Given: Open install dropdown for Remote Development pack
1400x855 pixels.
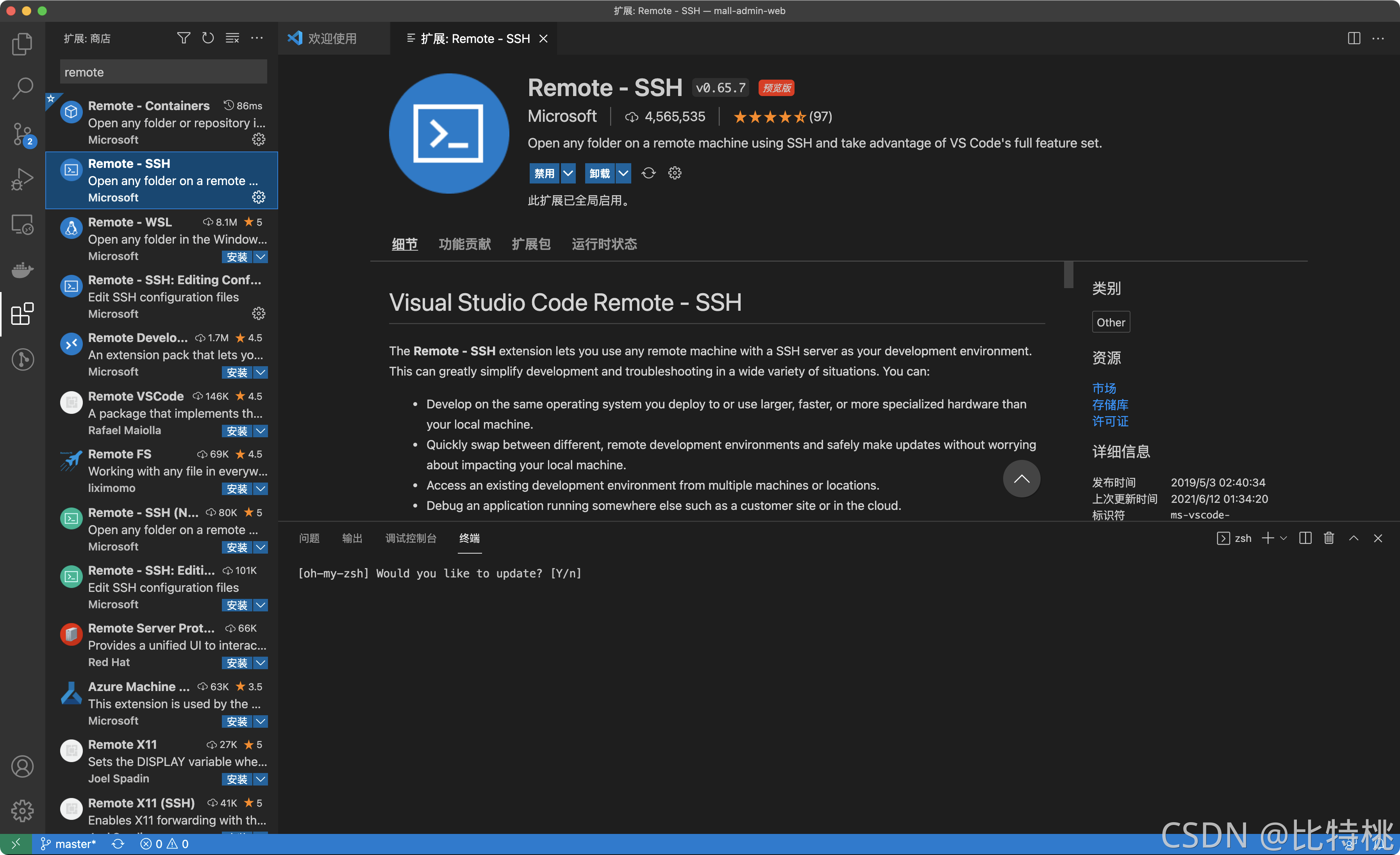Looking at the screenshot, I should point(261,372).
